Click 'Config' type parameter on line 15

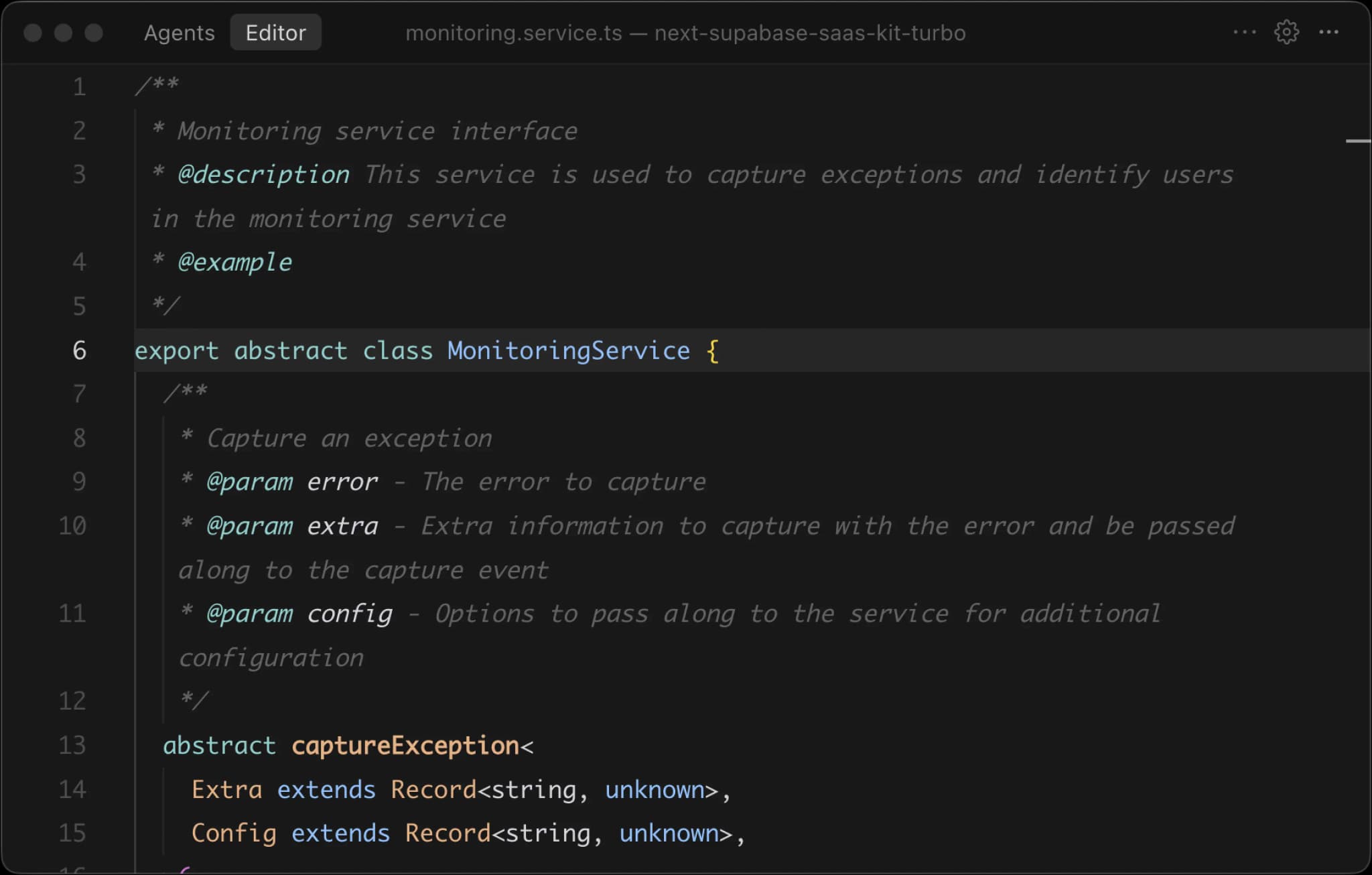coord(234,833)
